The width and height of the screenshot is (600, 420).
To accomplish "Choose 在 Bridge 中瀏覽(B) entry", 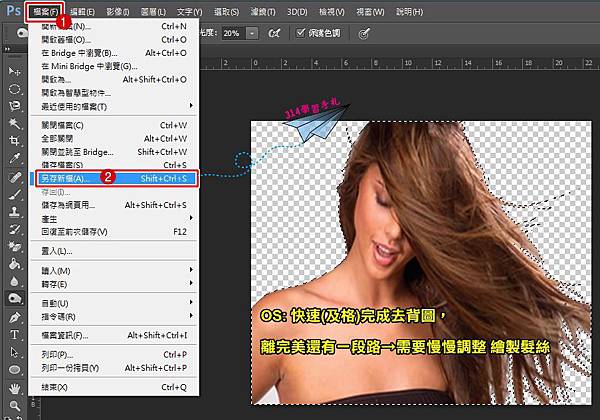I will coord(114,53).
